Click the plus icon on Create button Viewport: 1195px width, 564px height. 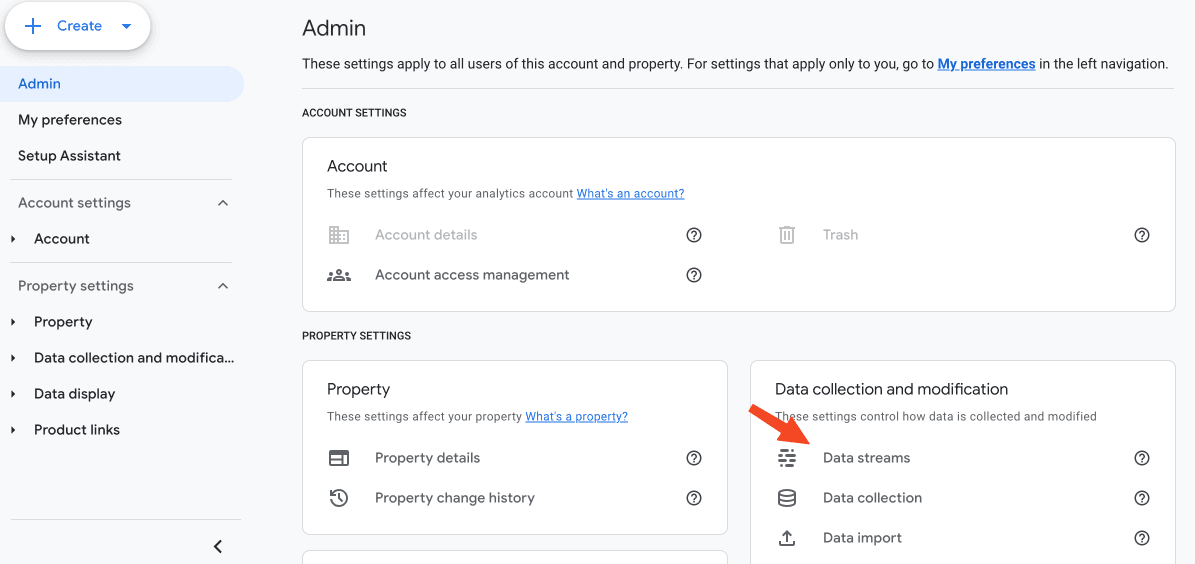[x=32, y=26]
